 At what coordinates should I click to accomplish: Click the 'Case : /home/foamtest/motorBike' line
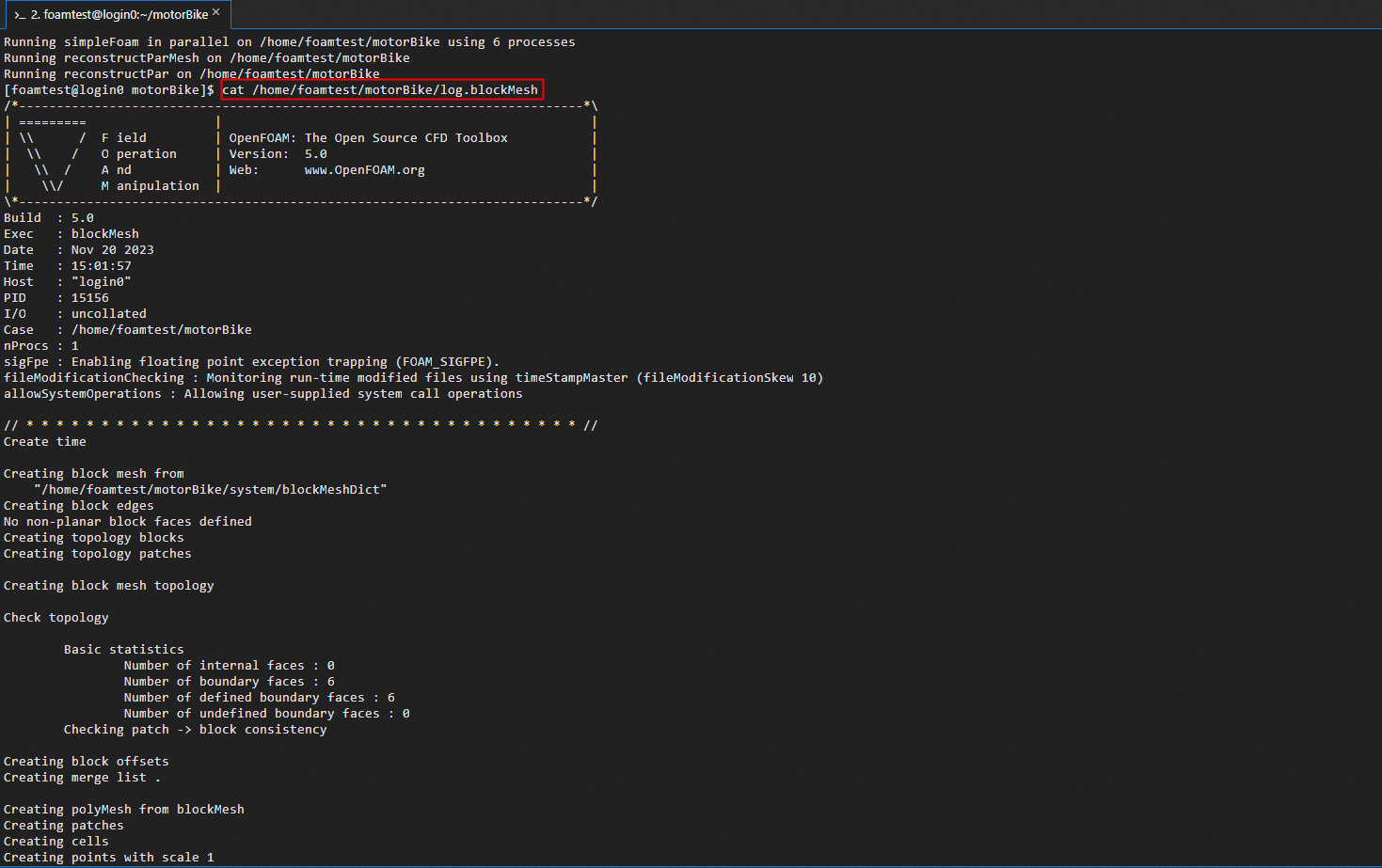(128, 330)
